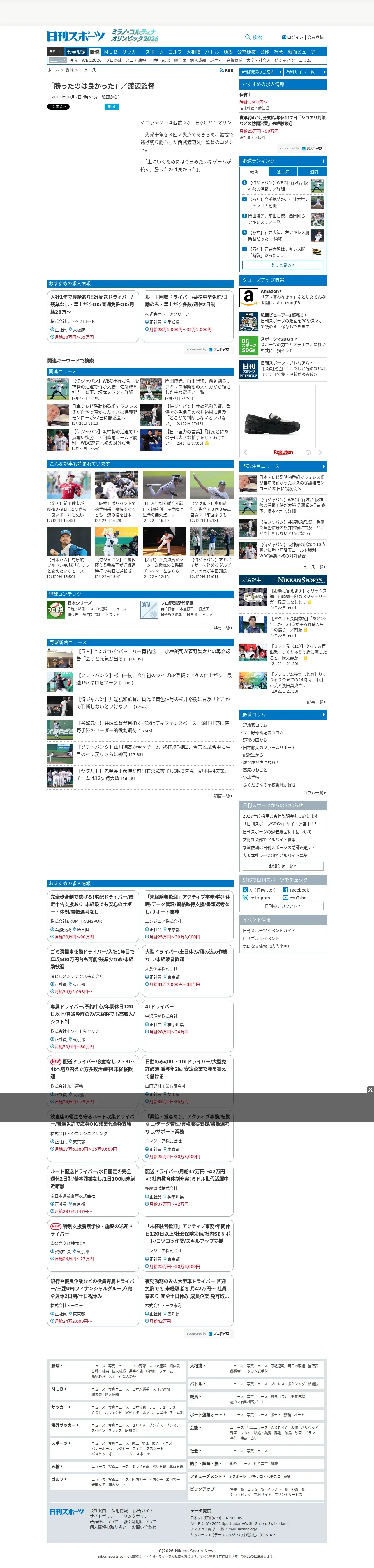Open WBC2026 in the sub navigation

pyautogui.click(x=92, y=60)
